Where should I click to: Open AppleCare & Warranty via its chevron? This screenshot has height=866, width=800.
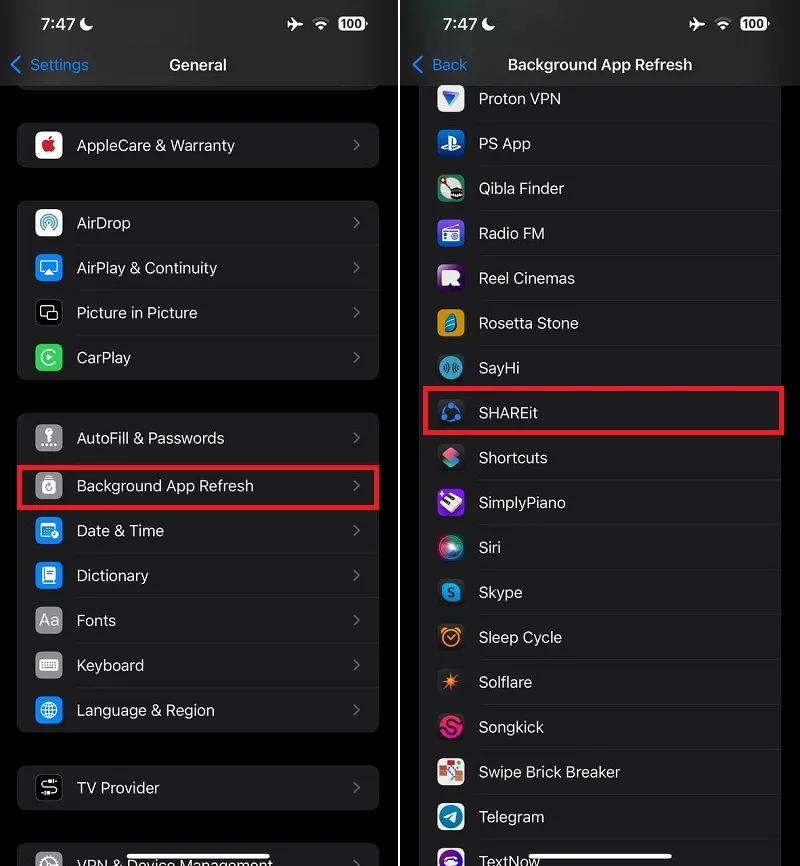pyautogui.click(x=356, y=145)
